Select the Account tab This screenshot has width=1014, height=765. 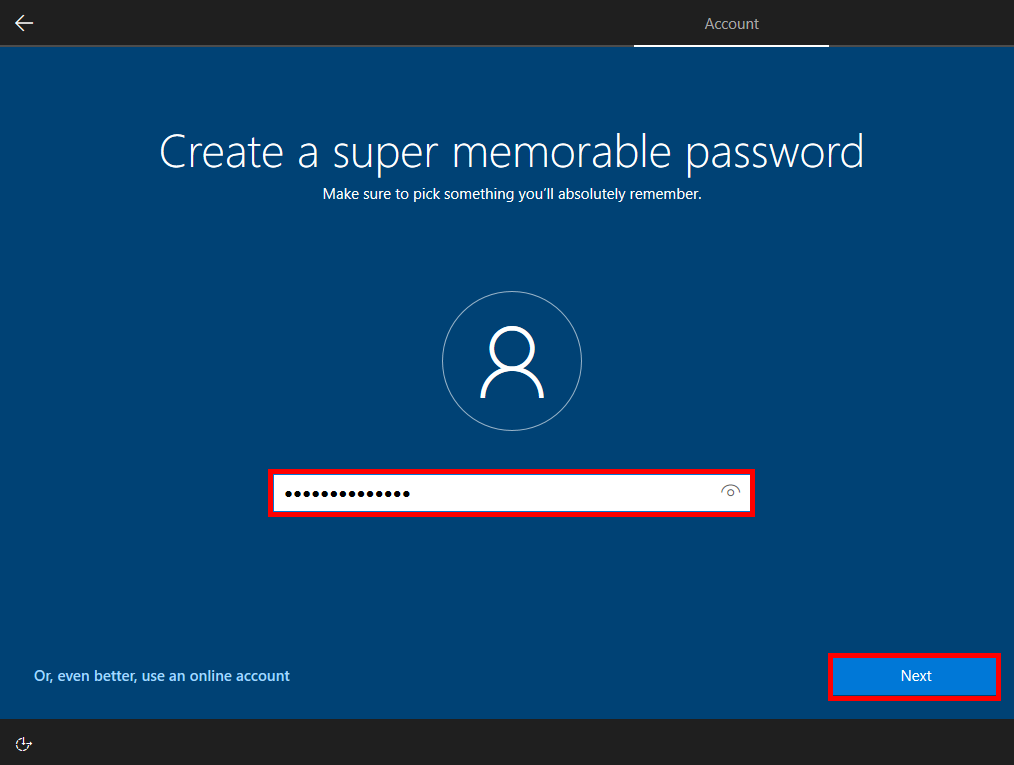pyautogui.click(x=731, y=24)
